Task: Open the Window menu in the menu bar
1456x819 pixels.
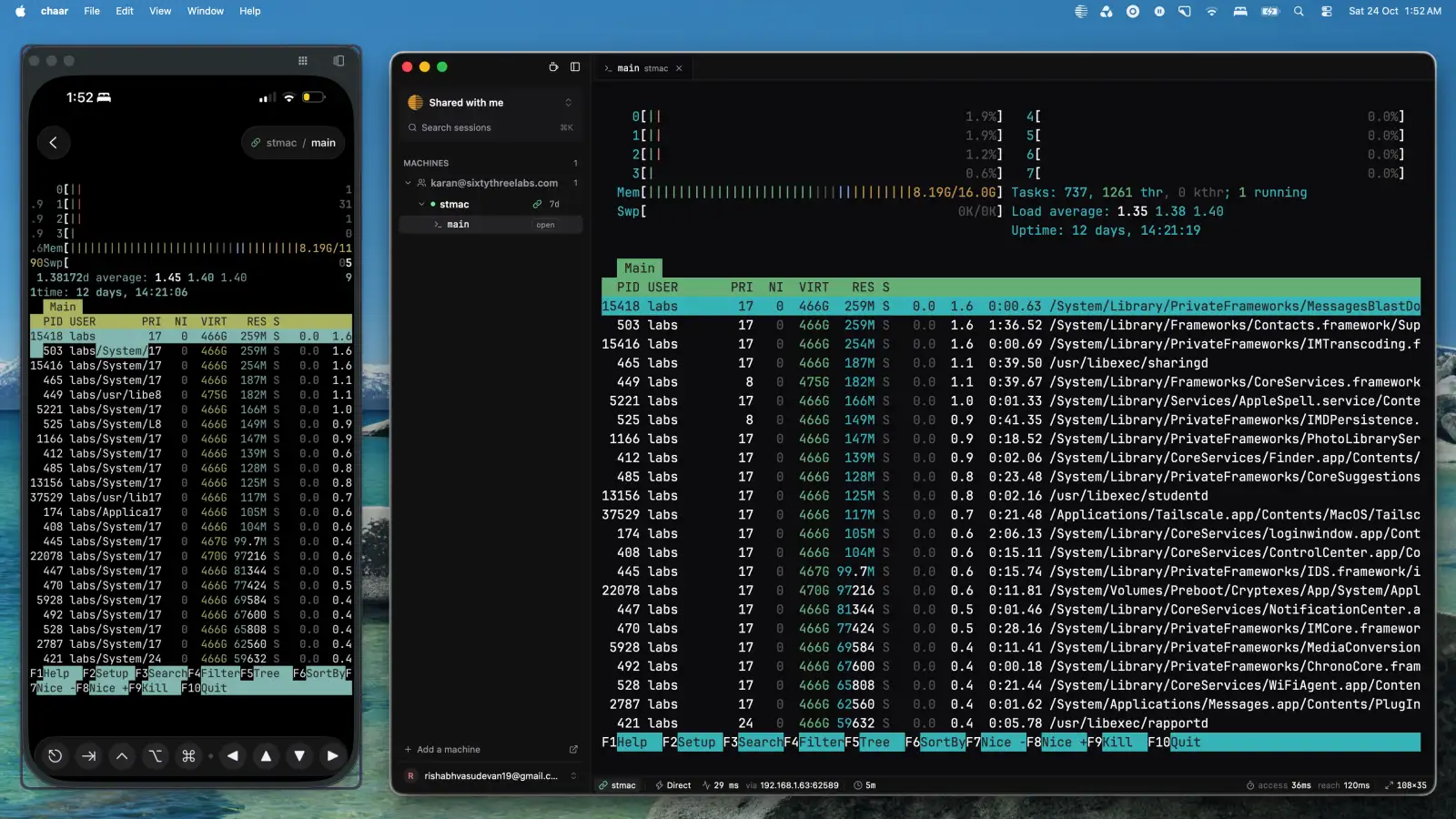Action: point(206,11)
